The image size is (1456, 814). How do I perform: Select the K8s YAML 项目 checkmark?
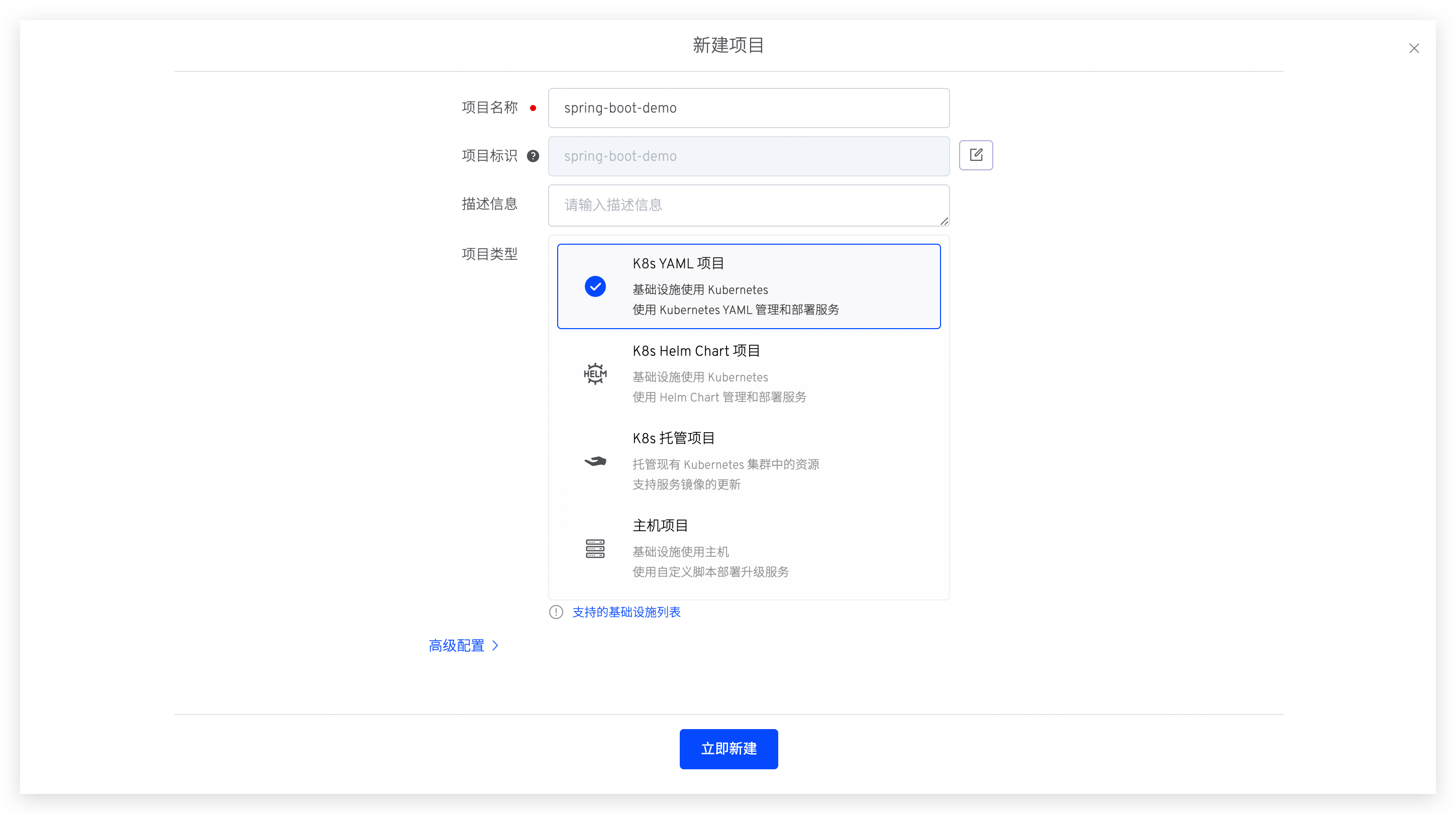(595, 286)
